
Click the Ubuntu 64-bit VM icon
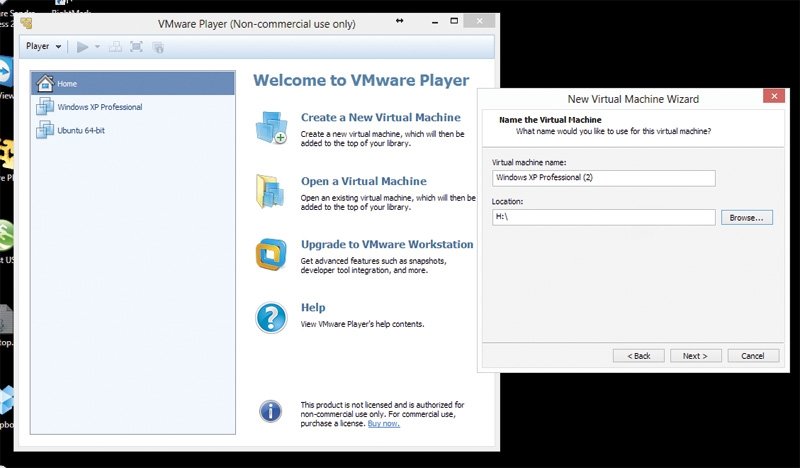tap(45, 130)
